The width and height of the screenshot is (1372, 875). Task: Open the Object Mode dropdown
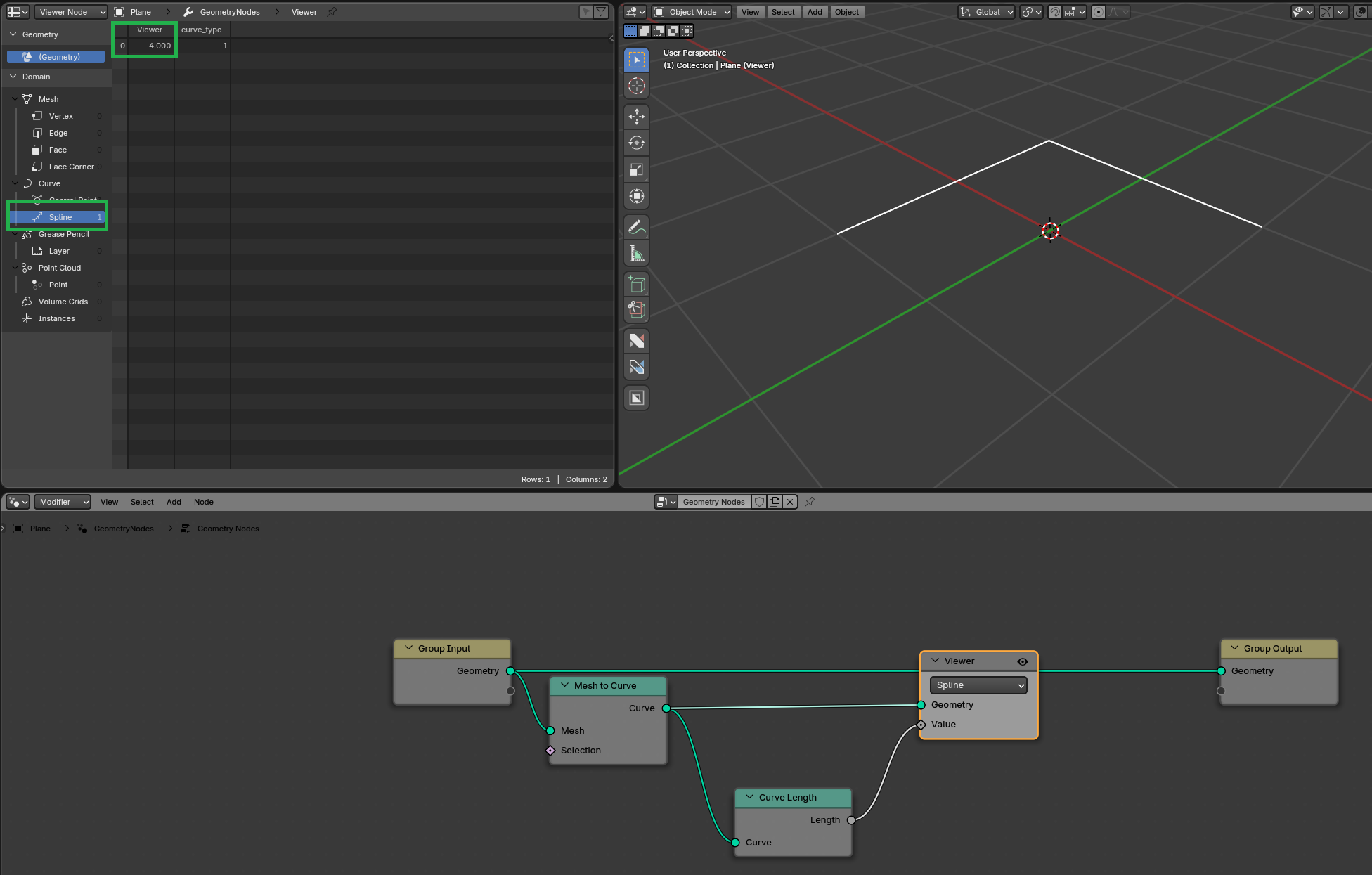point(692,12)
